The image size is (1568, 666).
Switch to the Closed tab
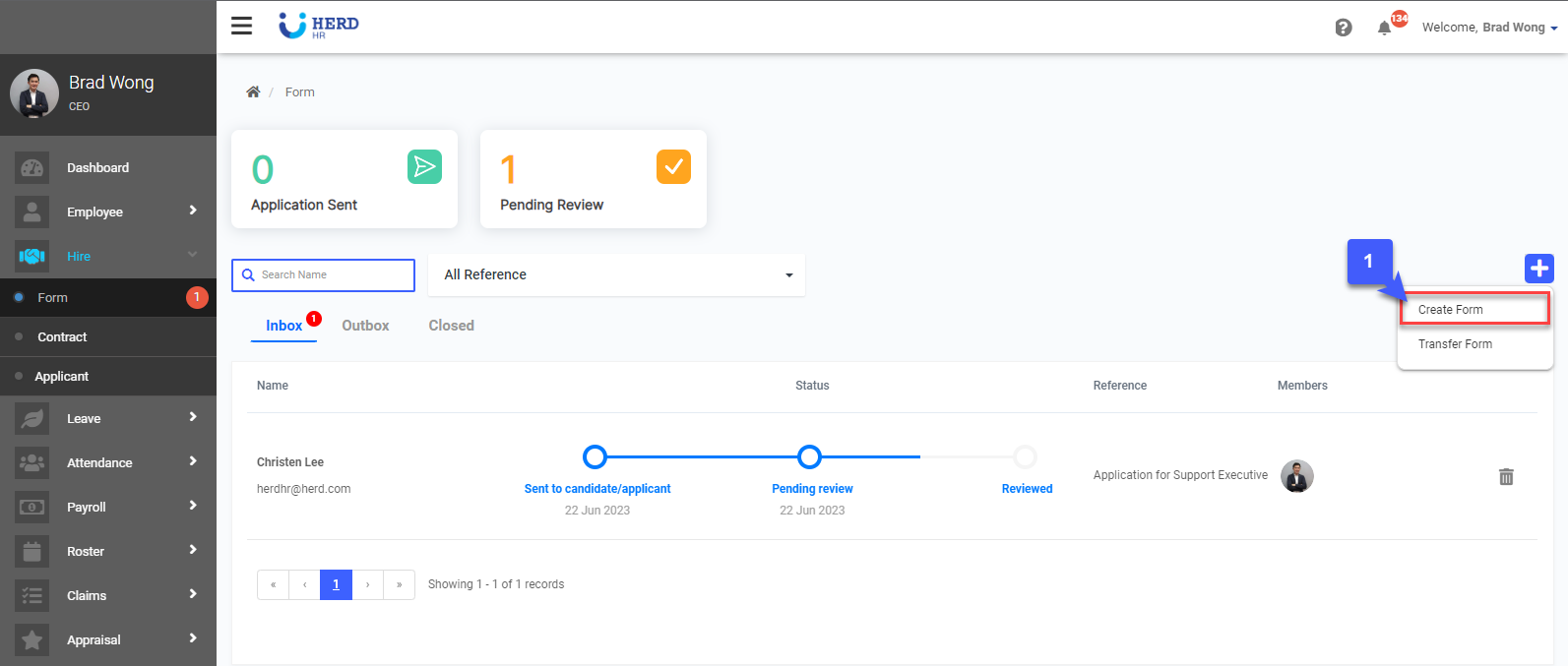[x=451, y=326]
